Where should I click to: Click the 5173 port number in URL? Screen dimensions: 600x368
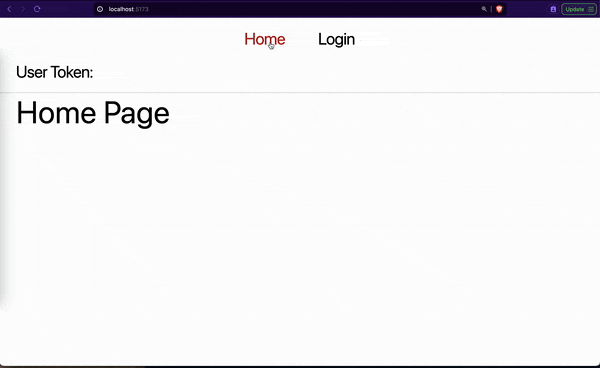pos(142,9)
